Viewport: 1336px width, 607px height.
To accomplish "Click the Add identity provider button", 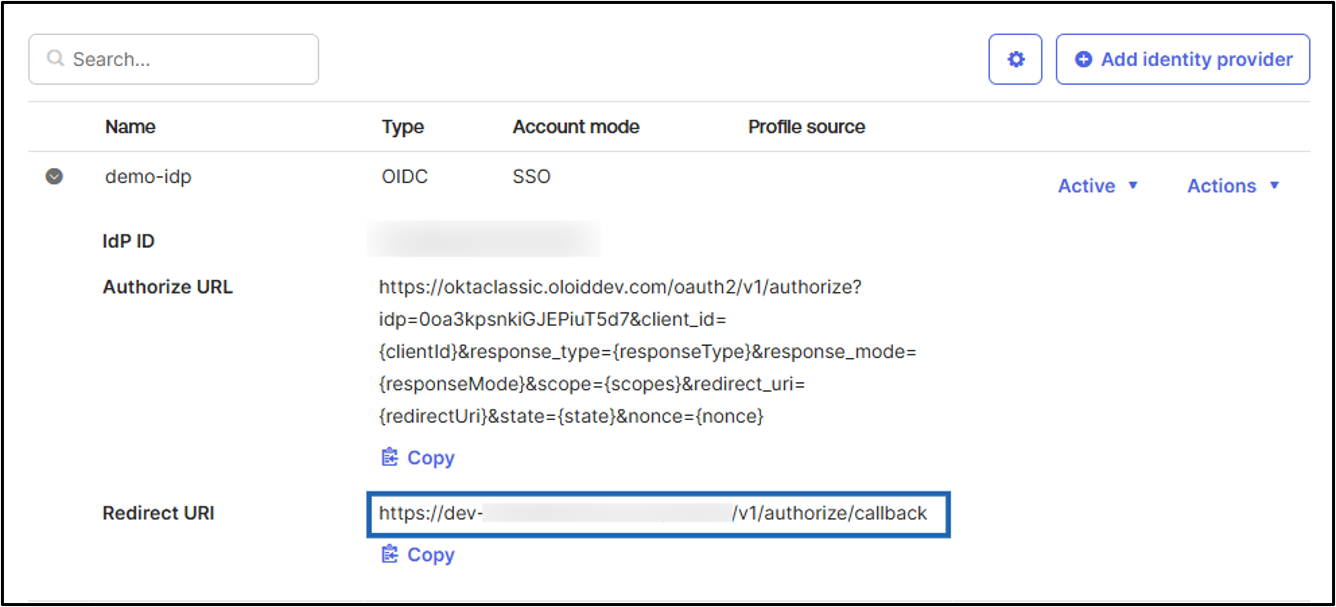I will (x=1183, y=60).
